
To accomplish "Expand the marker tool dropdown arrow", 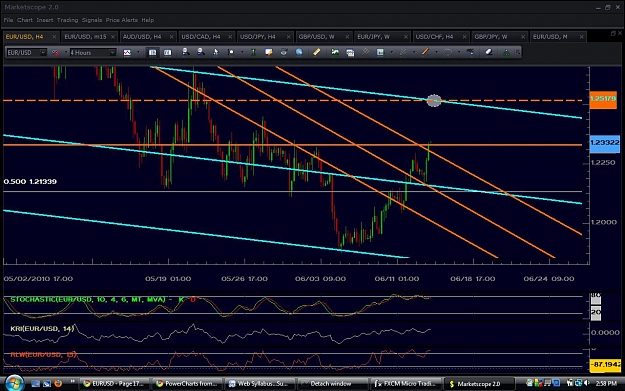I will pos(242,53).
